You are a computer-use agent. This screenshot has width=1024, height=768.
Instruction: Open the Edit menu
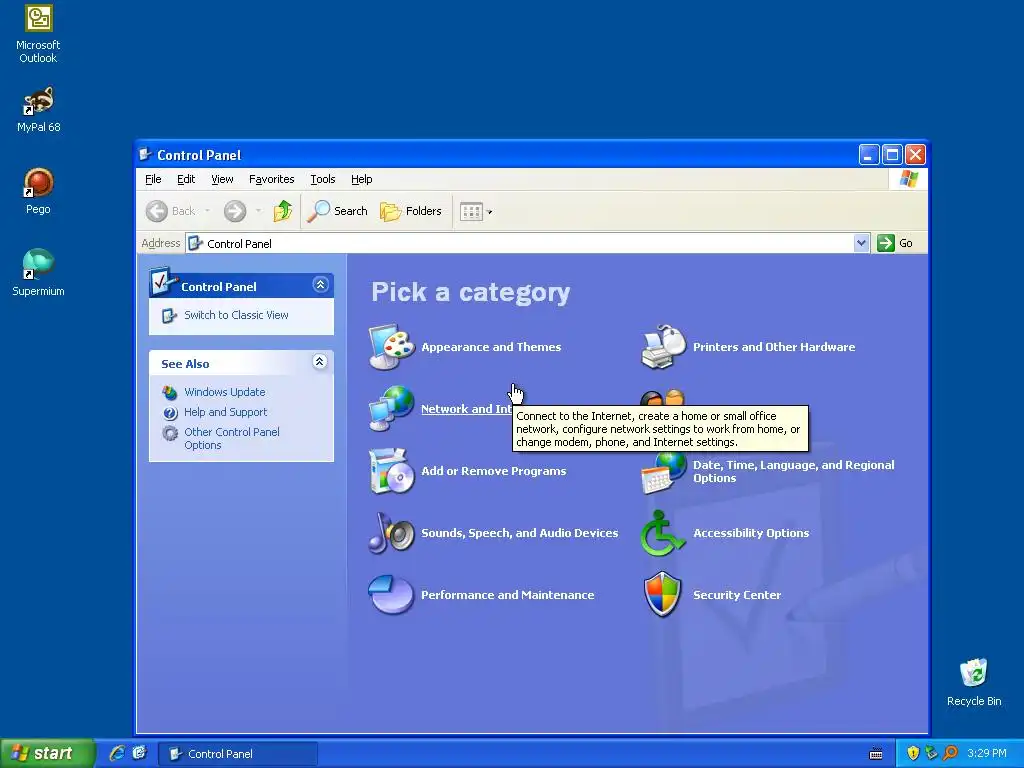coord(185,179)
